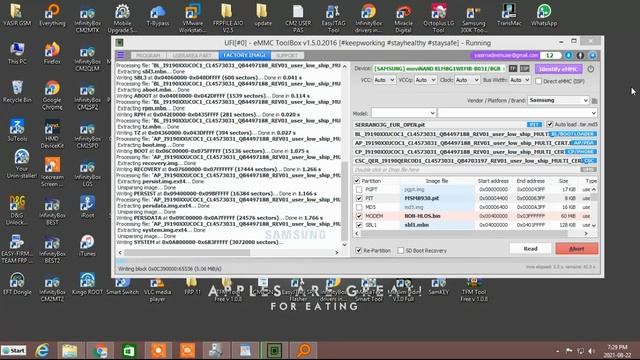The width and height of the screenshot is (640, 360).
Task: Toggle SD Boot Recovery checkbox
Action: [x=400, y=250]
